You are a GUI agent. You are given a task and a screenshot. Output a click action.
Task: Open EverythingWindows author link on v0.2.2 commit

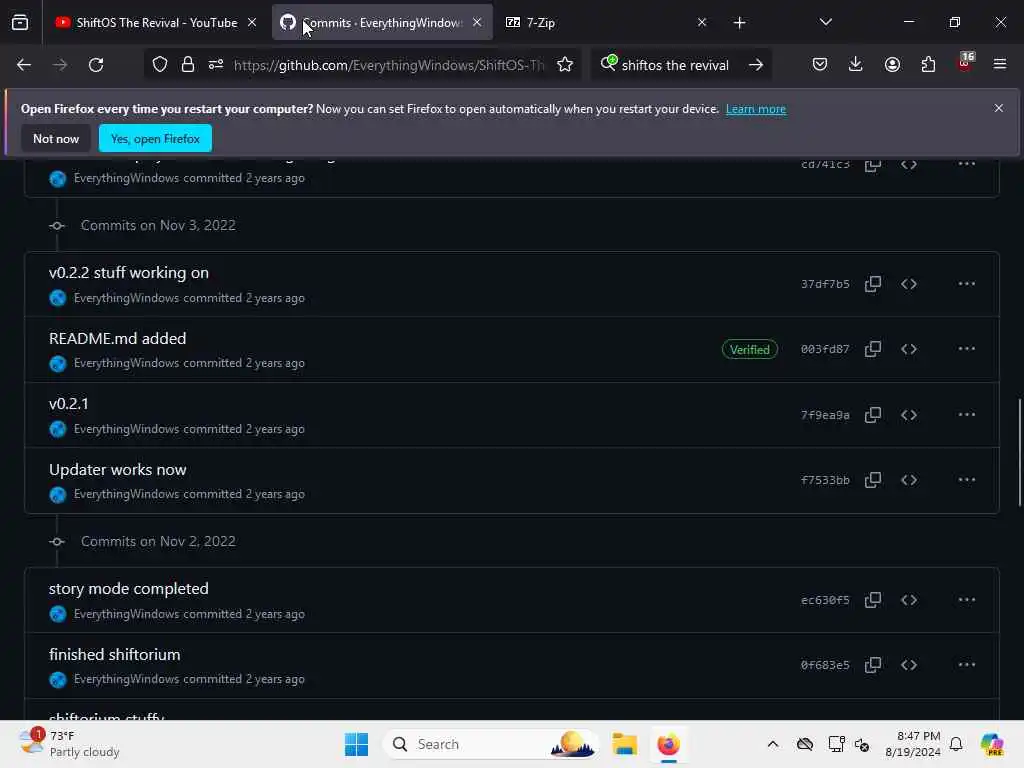[126, 298]
